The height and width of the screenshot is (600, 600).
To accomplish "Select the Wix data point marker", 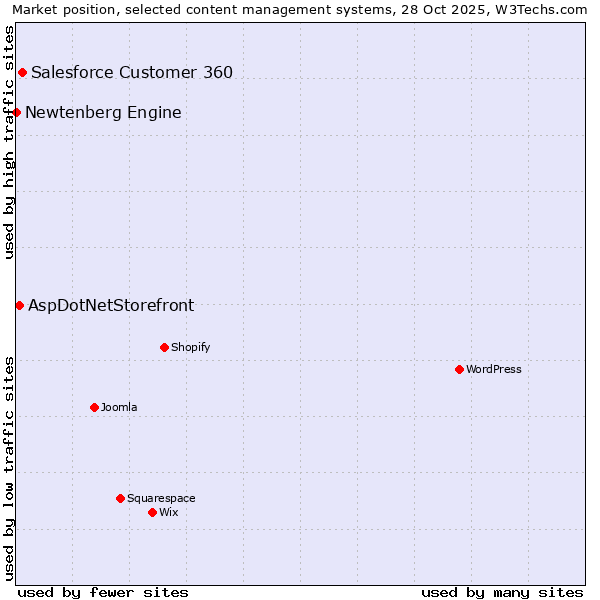I will click(152, 512).
